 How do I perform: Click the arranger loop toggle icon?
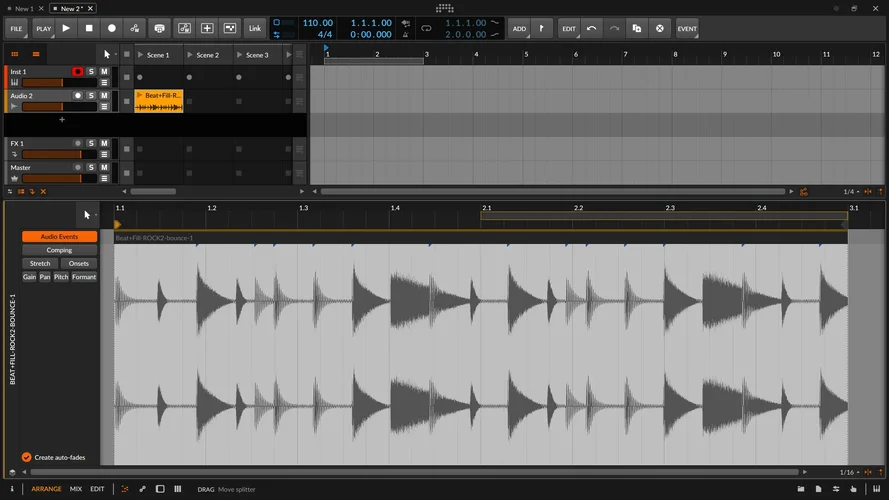[x=425, y=28]
